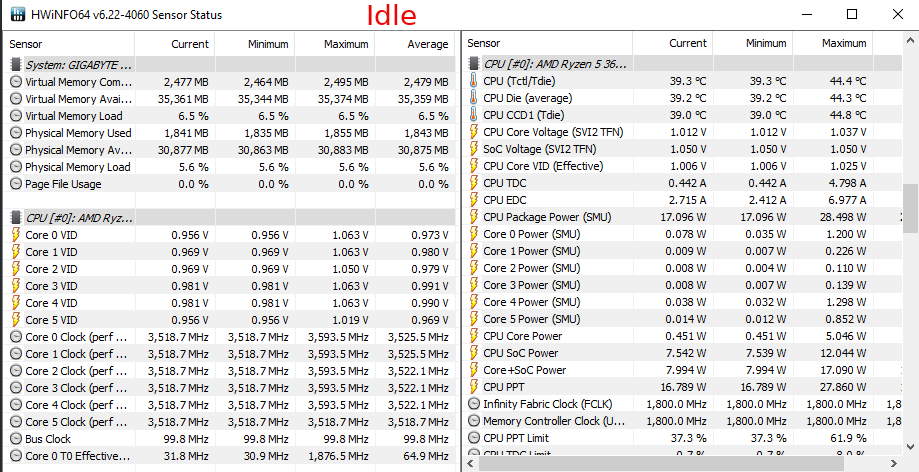Click the right pane Sensor column header
The image size is (919, 472).
pos(547,43)
